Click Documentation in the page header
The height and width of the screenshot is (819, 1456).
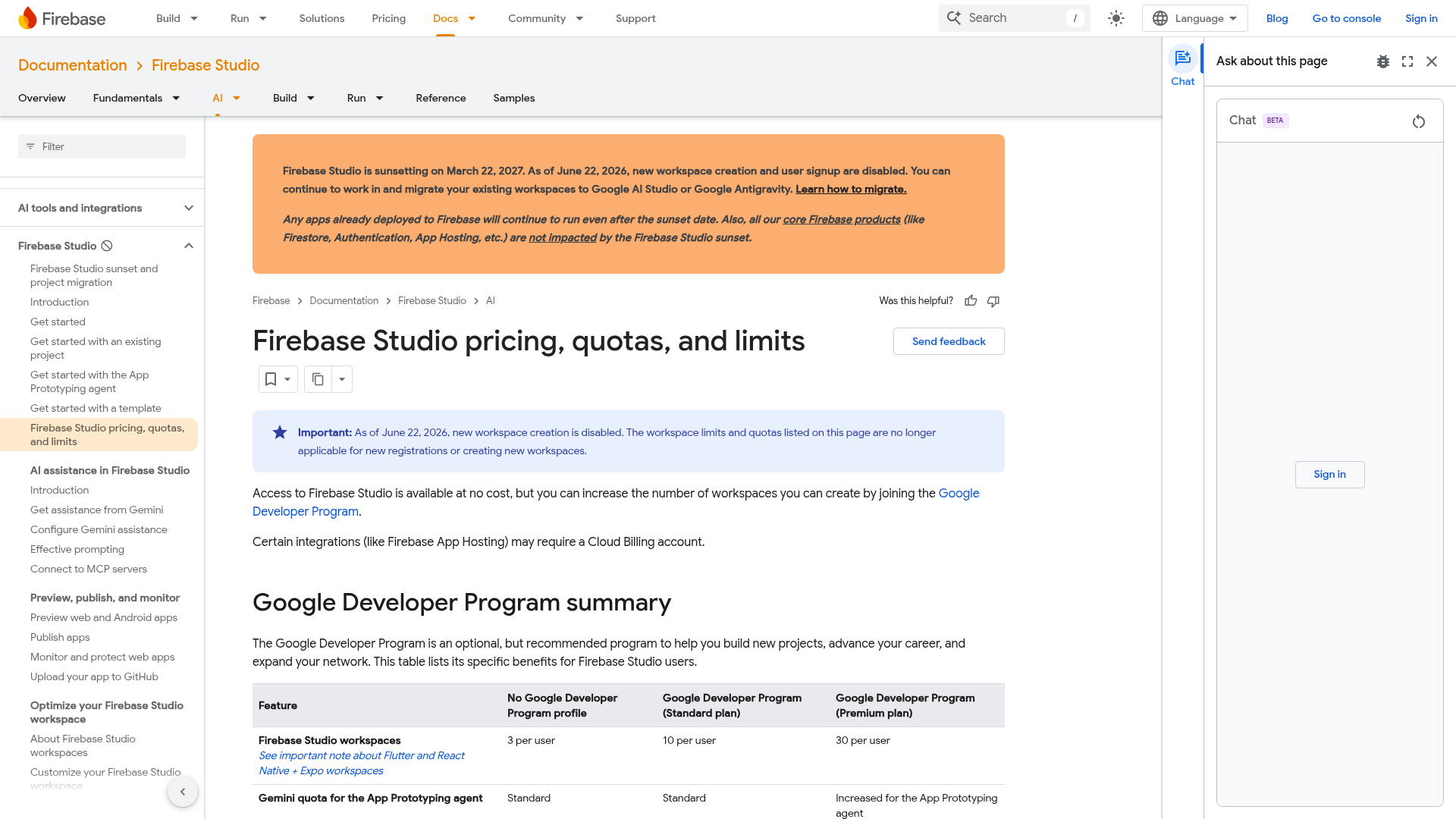[x=73, y=65]
